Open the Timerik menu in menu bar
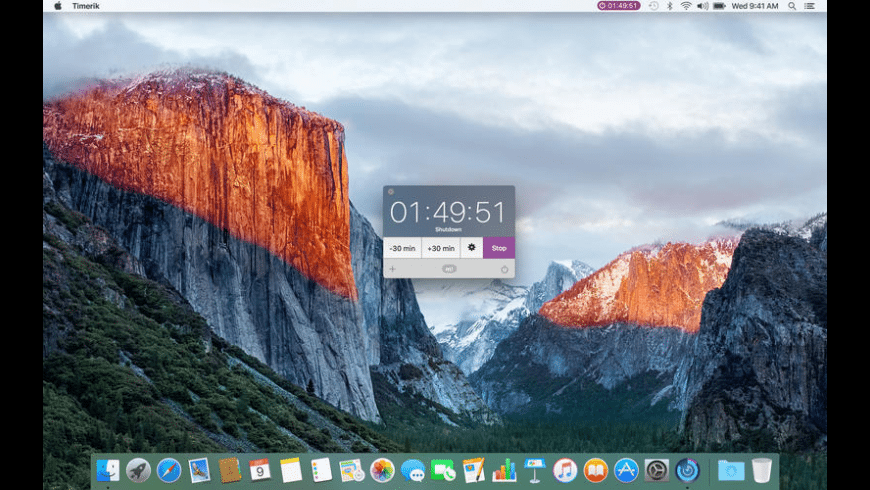 pyautogui.click(x=85, y=6)
